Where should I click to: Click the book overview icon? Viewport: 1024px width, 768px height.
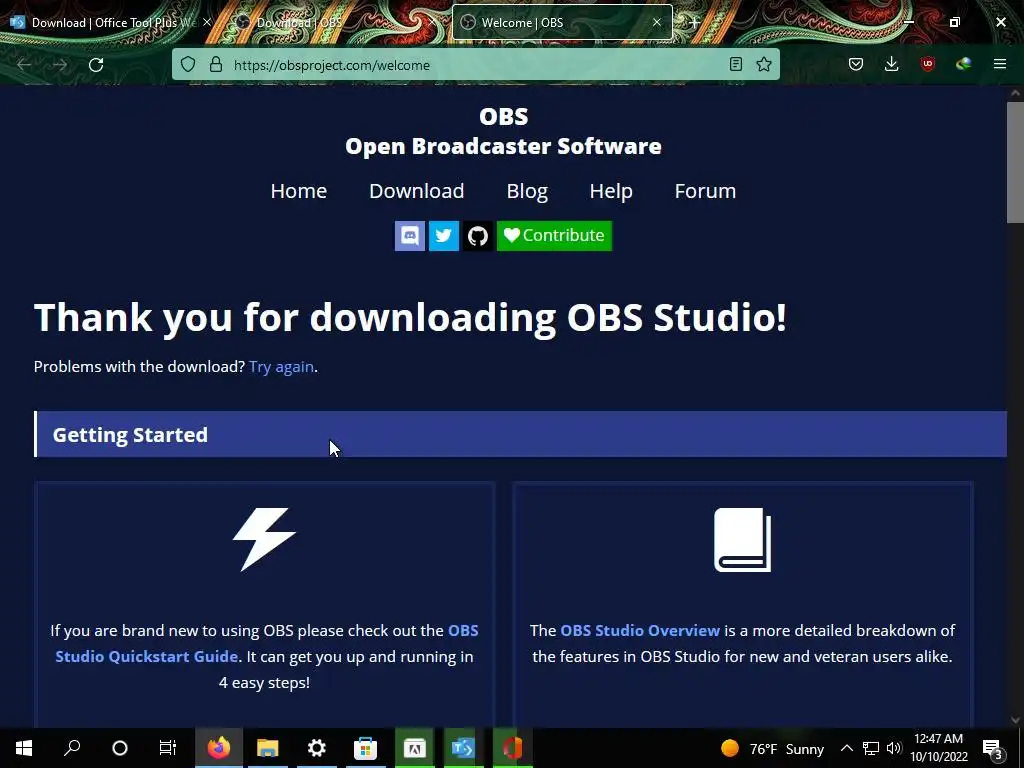(743, 539)
